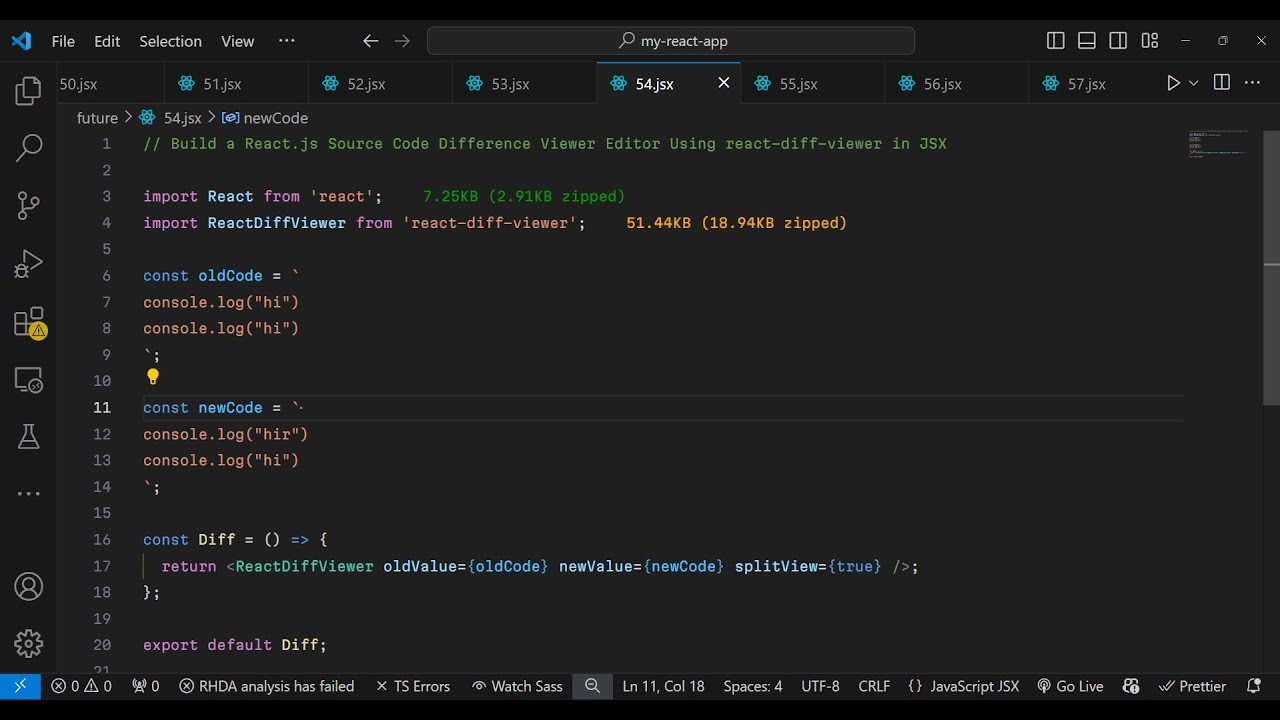
Task: Click line number 17 in gutter
Action: coord(102,566)
